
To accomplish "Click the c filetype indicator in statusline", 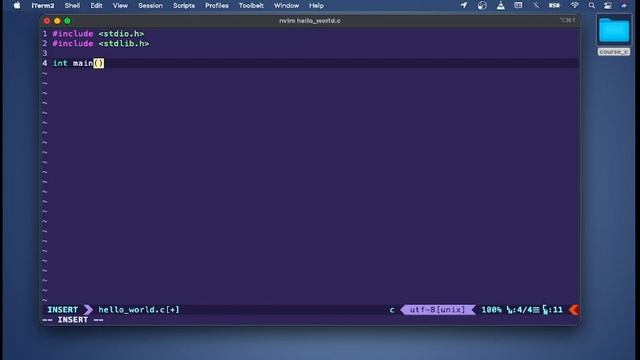I will 392,310.
